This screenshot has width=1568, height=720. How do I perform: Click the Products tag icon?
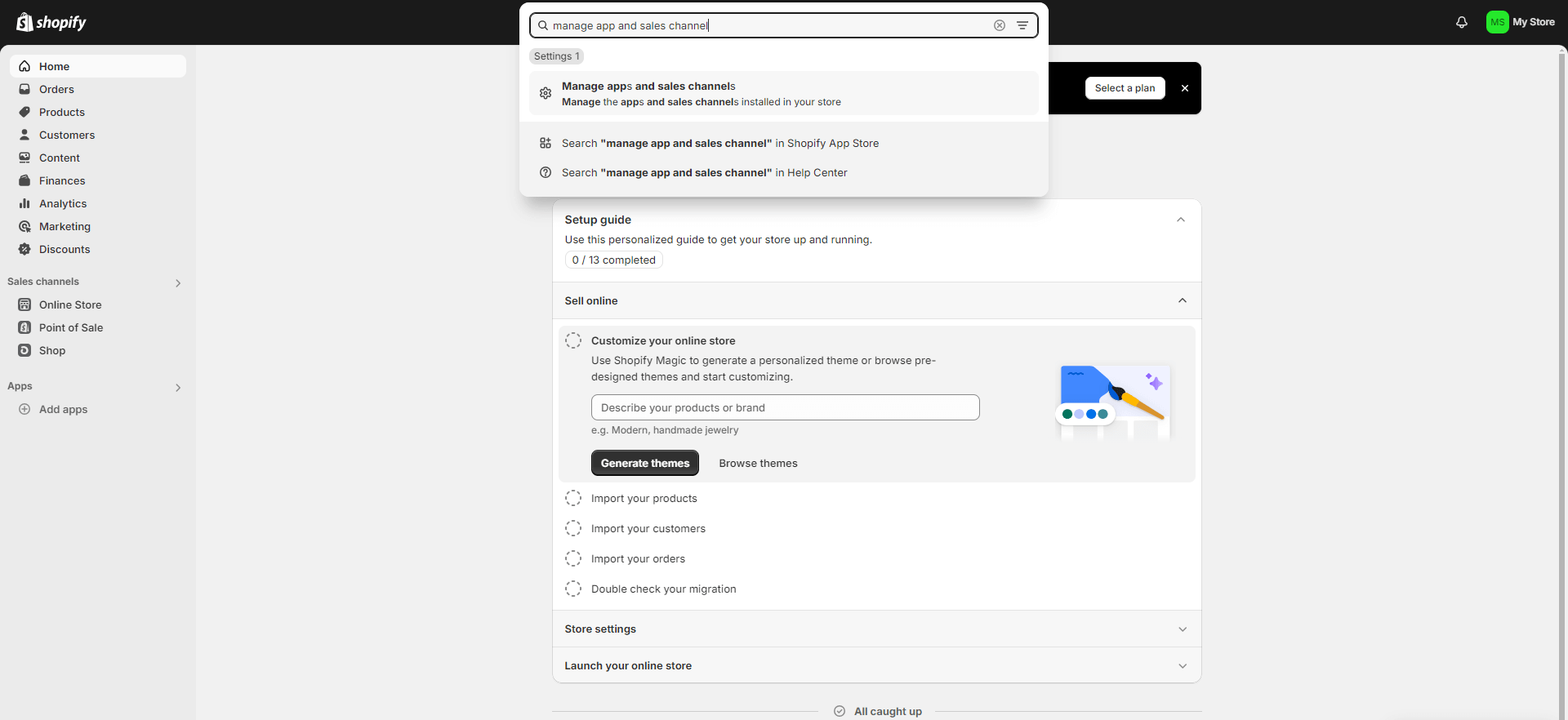[24, 112]
